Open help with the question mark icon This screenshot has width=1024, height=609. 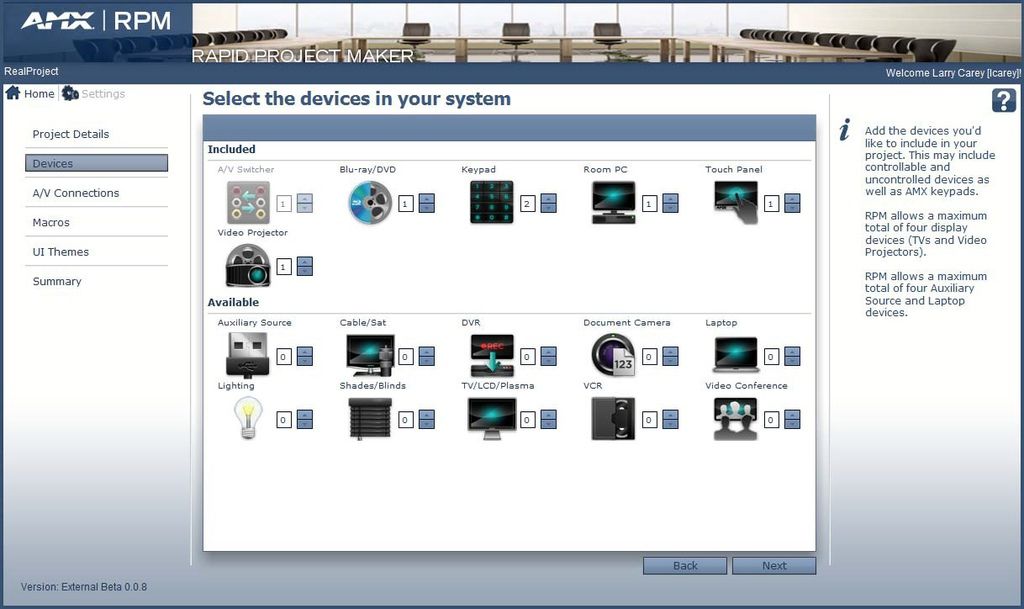[1004, 101]
